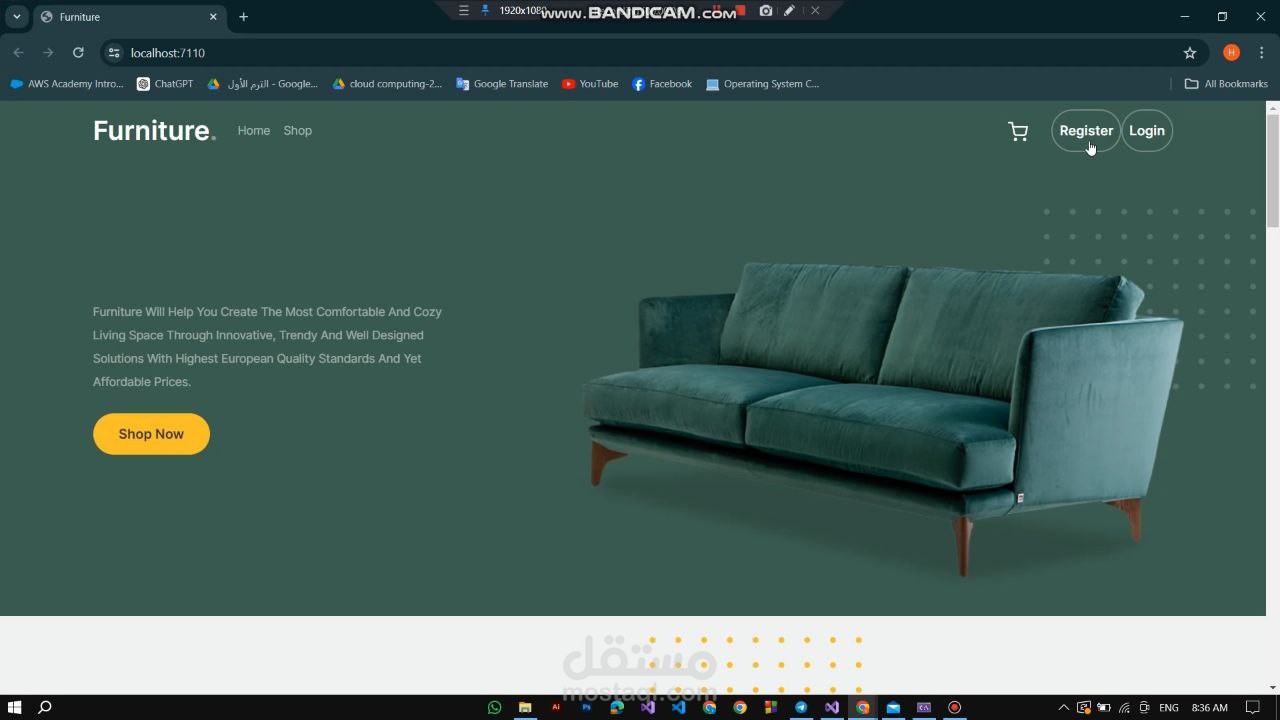Image resolution: width=1280 pixels, height=720 pixels.
Task: Open the Chrome three-dot menu
Action: click(1261, 52)
